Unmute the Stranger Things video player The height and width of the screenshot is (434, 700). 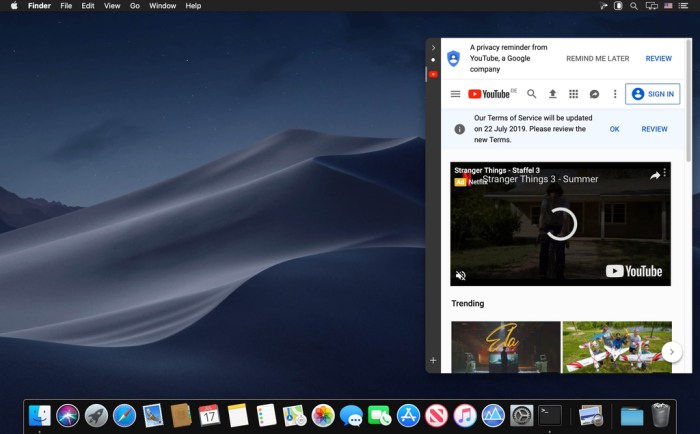[461, 275]
